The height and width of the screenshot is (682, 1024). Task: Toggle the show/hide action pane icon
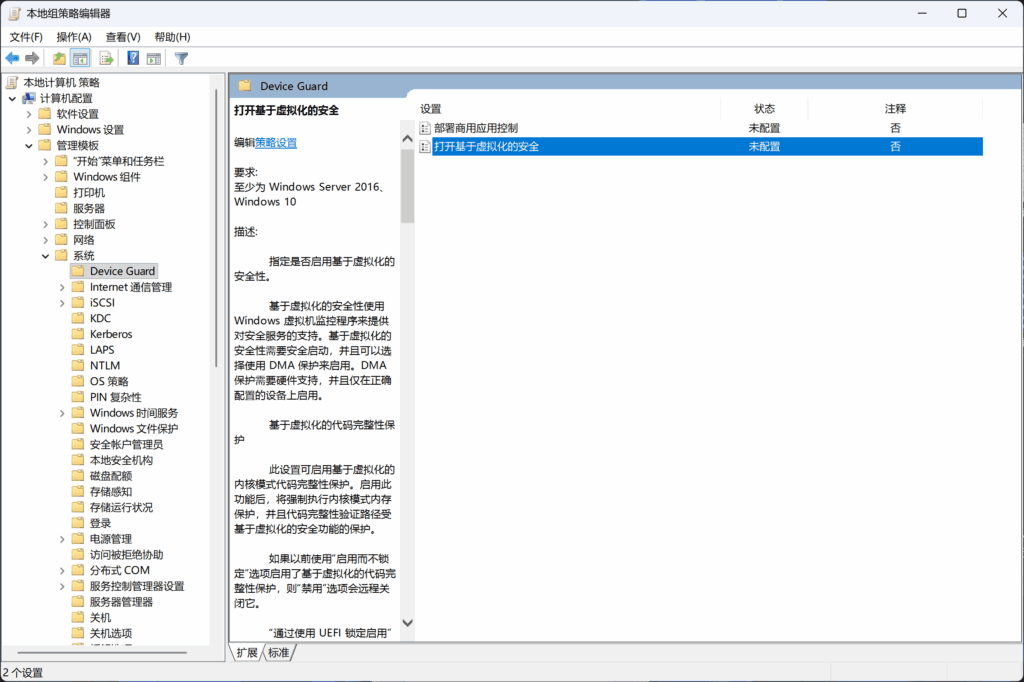154,58
